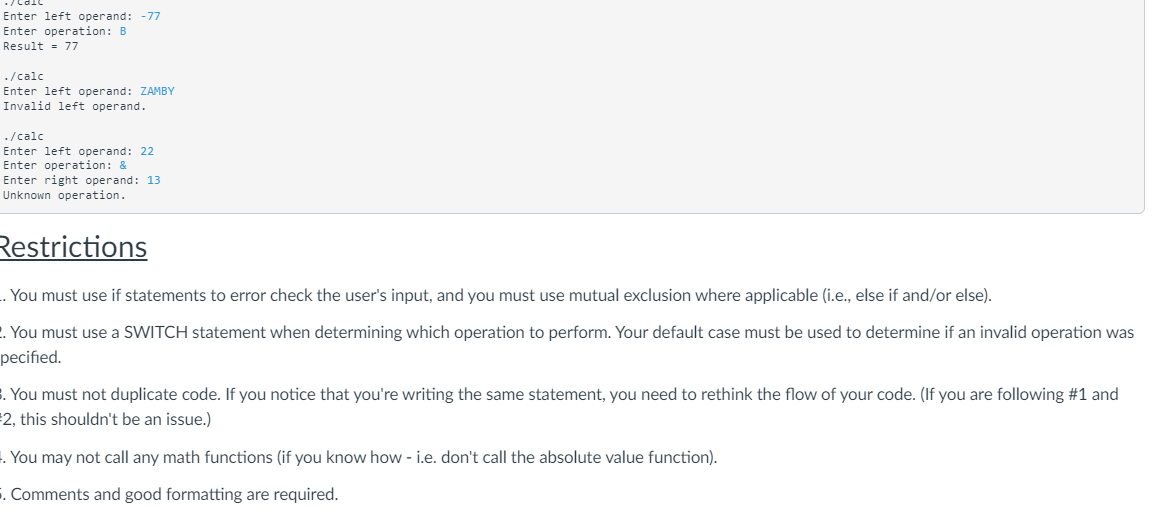Click the left operand value 22
Image resolution: width=1163 pixels, height=521 pixels.
147,151
